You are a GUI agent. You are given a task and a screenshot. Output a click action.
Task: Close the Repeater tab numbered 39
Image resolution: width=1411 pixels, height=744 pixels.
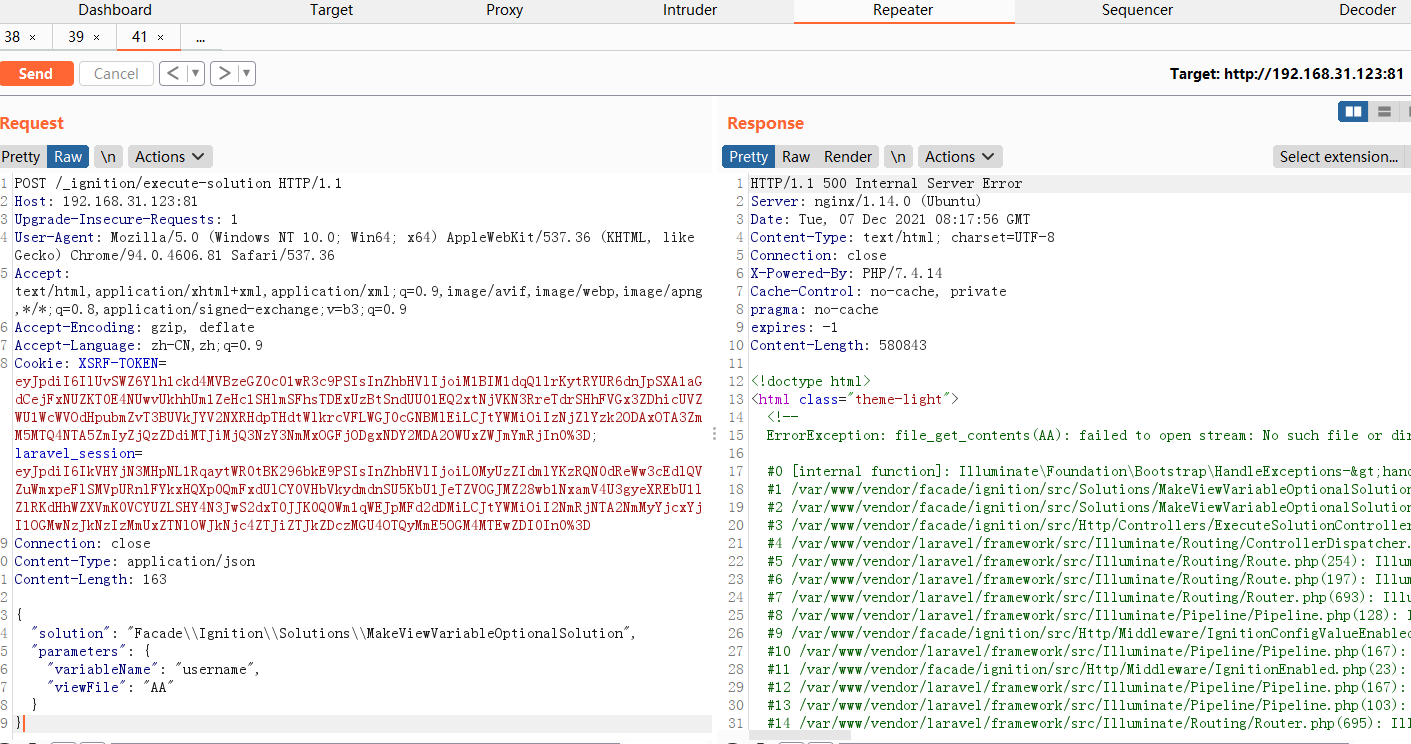(97, 36)
